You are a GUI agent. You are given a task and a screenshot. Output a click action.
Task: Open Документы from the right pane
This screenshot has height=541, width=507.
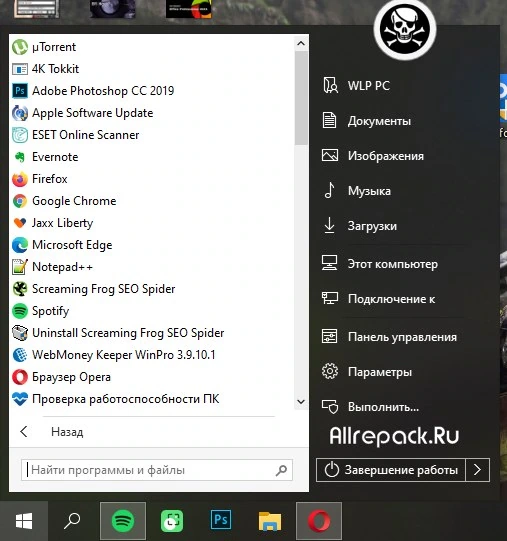(366, 121)
